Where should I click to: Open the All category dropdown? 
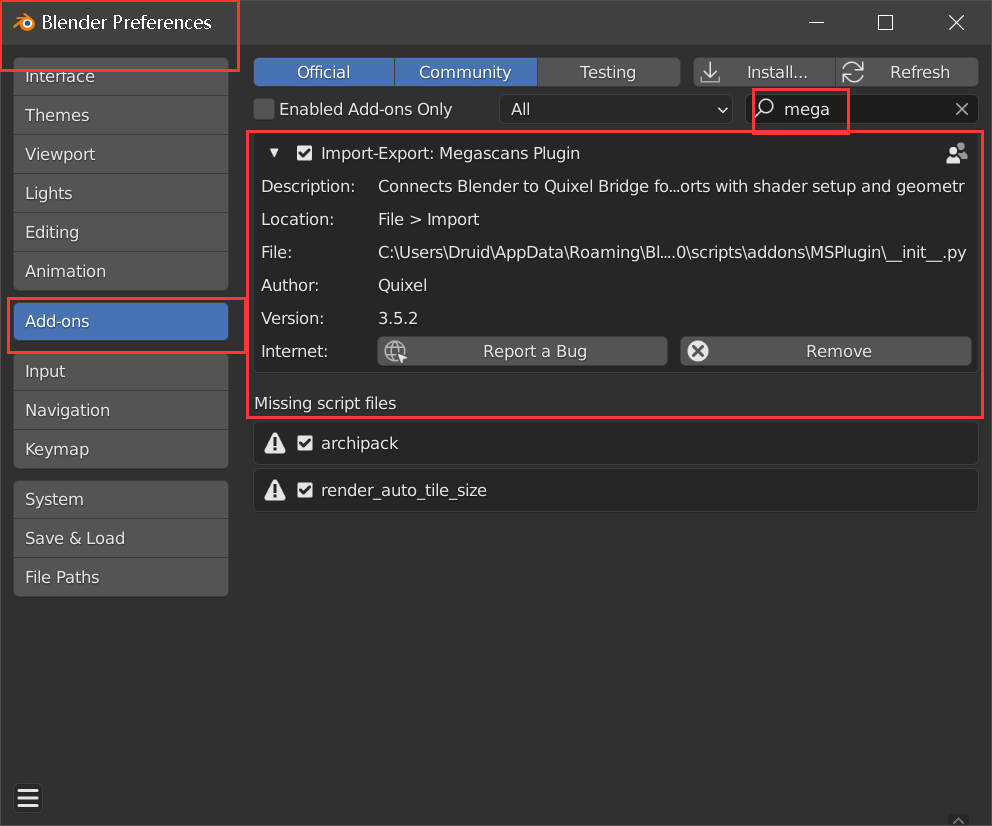616,109
